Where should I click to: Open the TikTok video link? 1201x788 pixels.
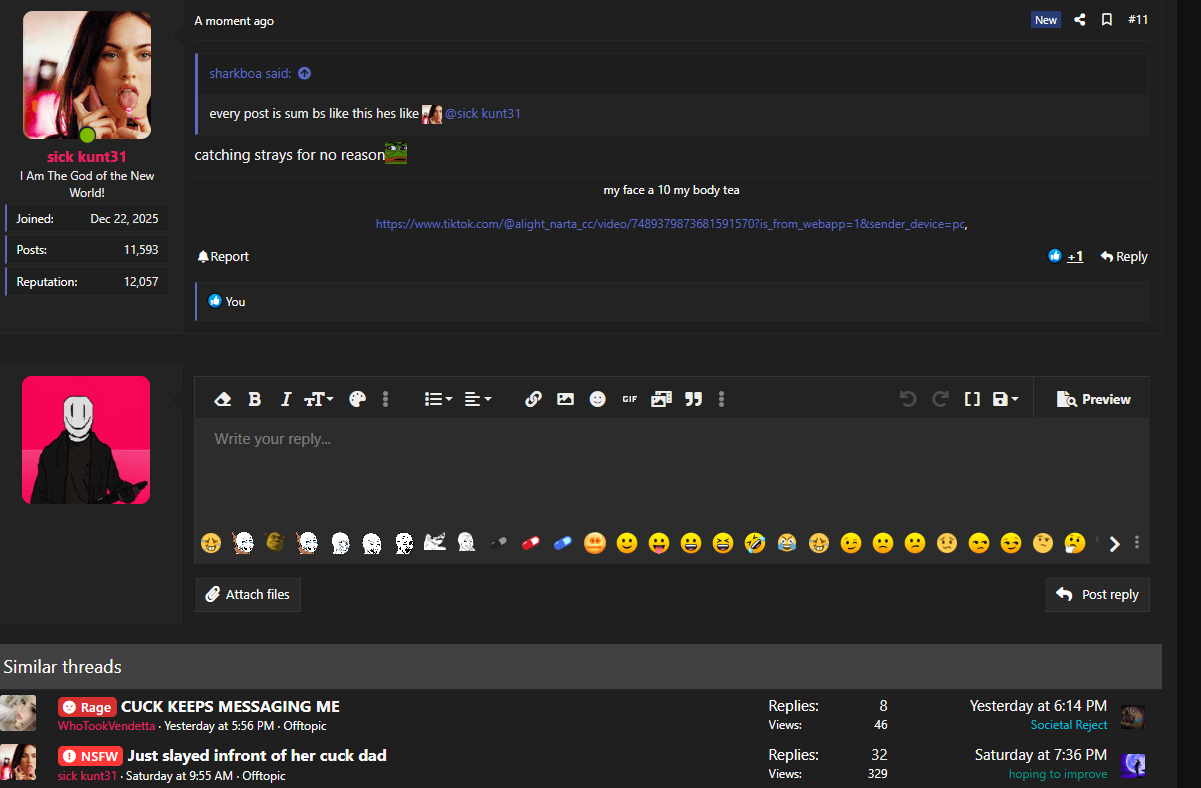click(x=670, y=224)
